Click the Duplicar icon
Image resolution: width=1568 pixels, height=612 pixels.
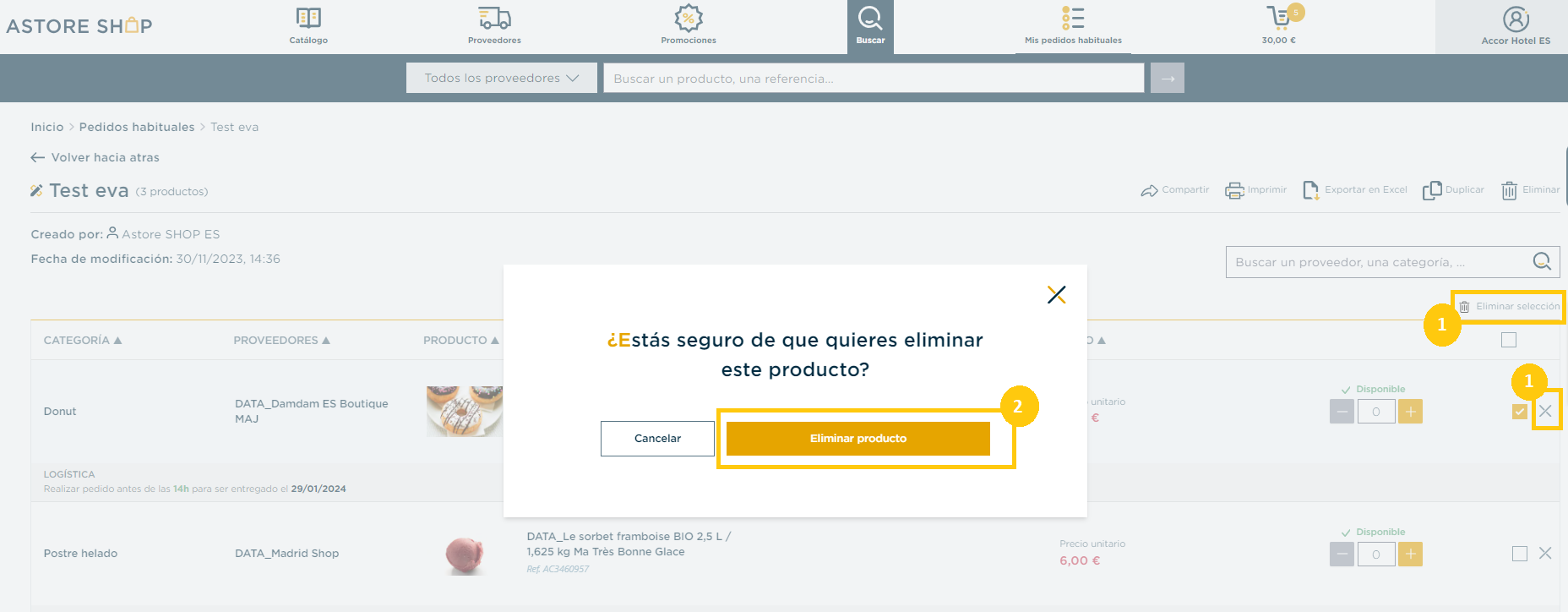tap(1432, 190)
